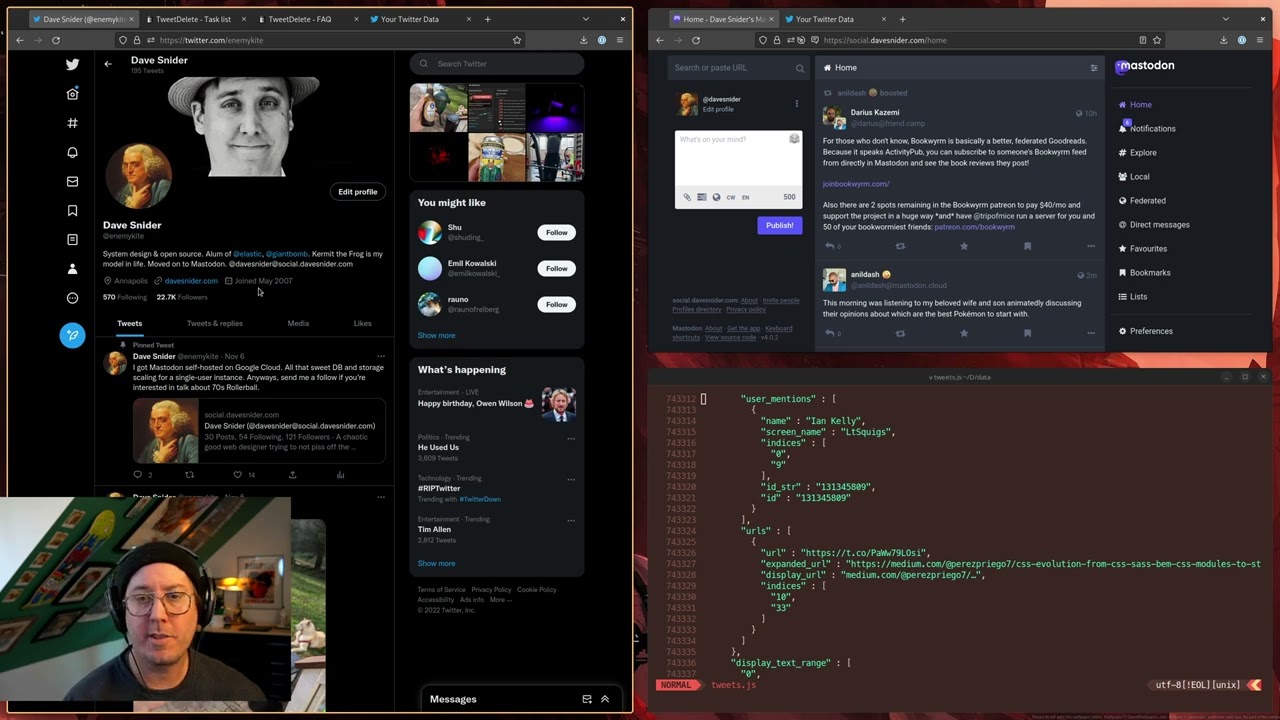
Task: View analytics of pinned tweet
Action: (x=340, y=474)
